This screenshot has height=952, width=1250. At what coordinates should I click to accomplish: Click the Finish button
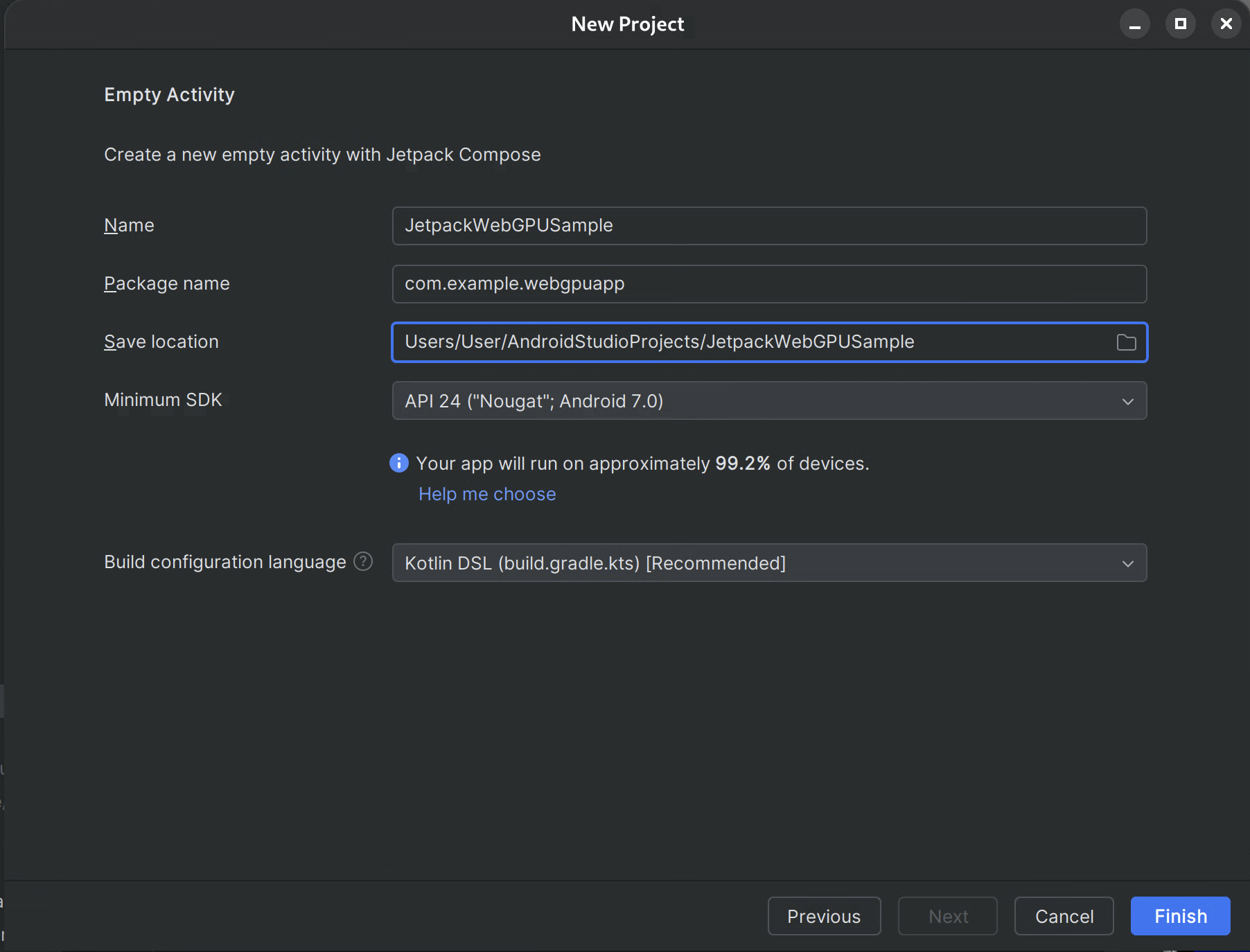tap(1179, 916)
